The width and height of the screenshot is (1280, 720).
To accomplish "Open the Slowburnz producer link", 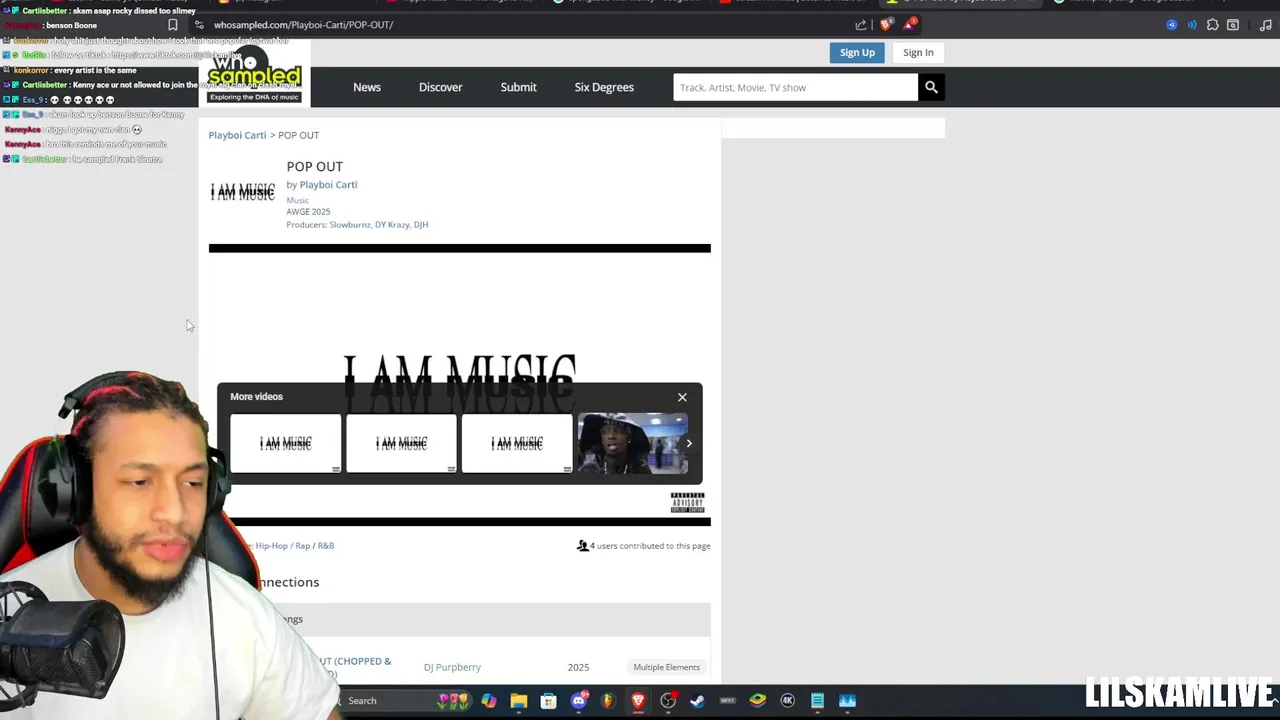I will [350, 225].
